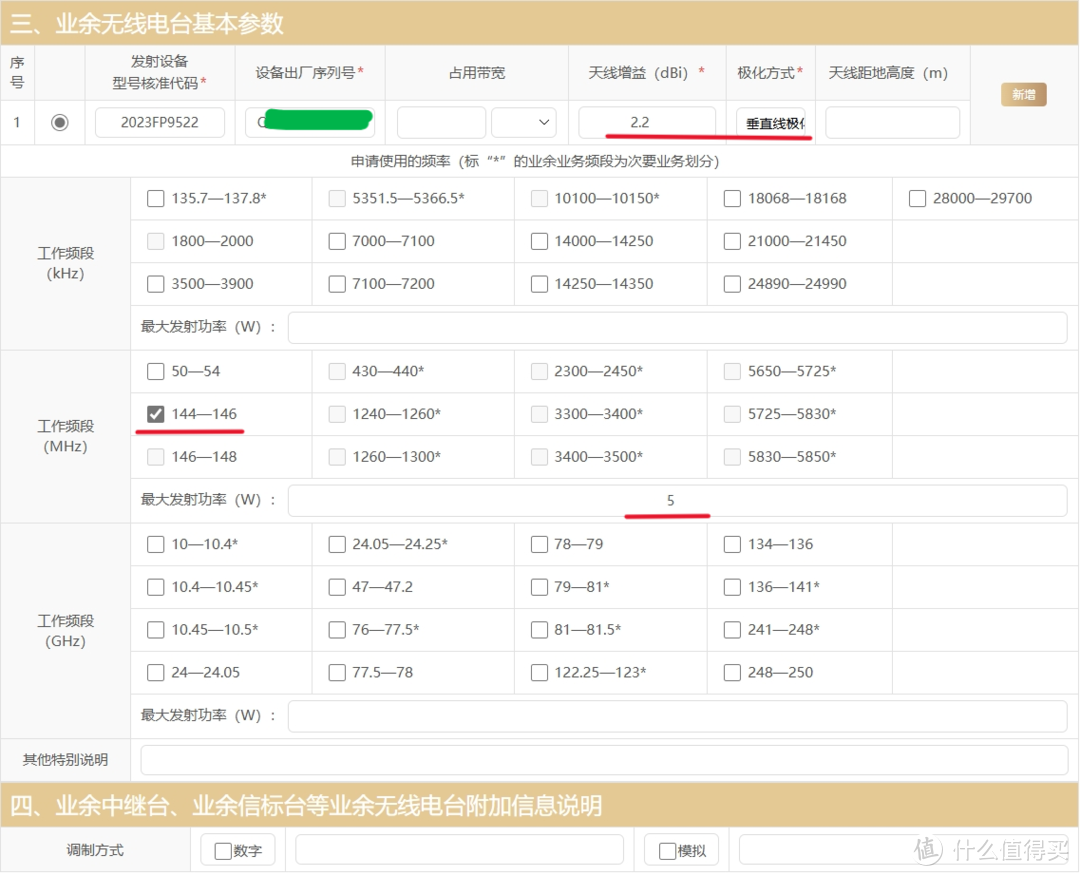Select the 28000—29700 kHz band
The image size is (1080, 876).
pos(917,198)
